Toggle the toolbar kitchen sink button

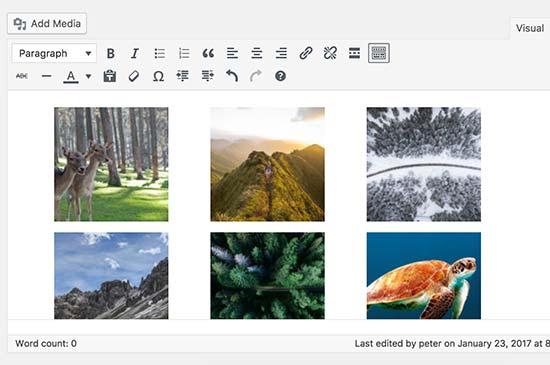pos(379,53)
